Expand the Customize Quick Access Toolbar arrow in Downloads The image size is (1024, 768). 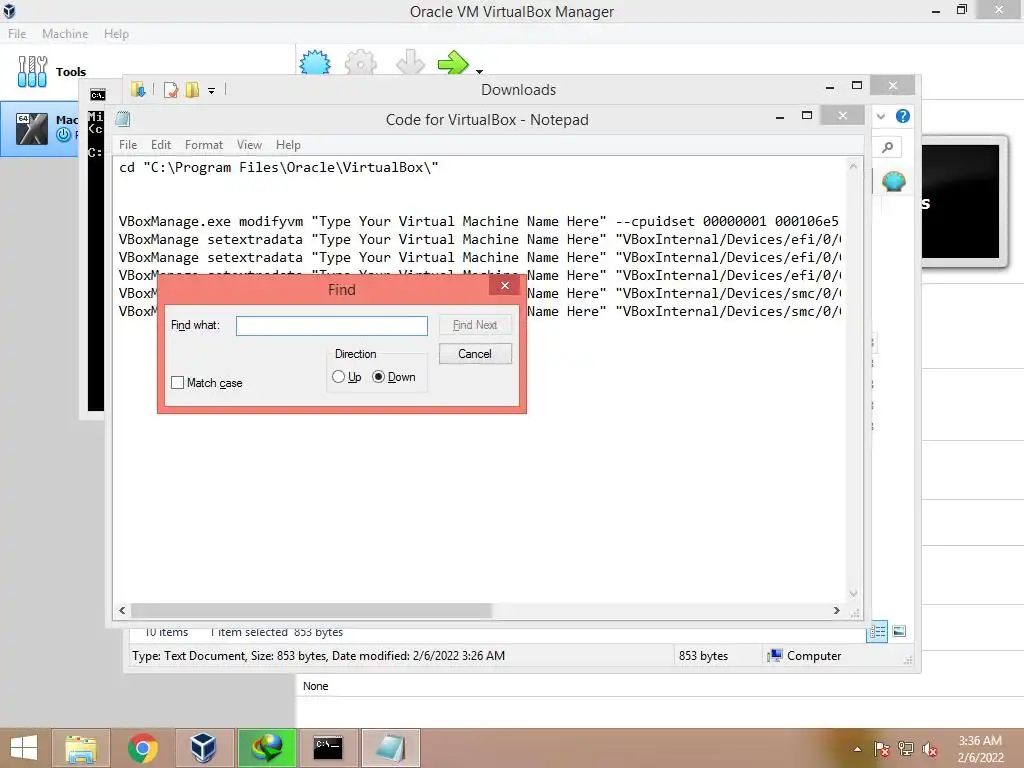(212, 91)
